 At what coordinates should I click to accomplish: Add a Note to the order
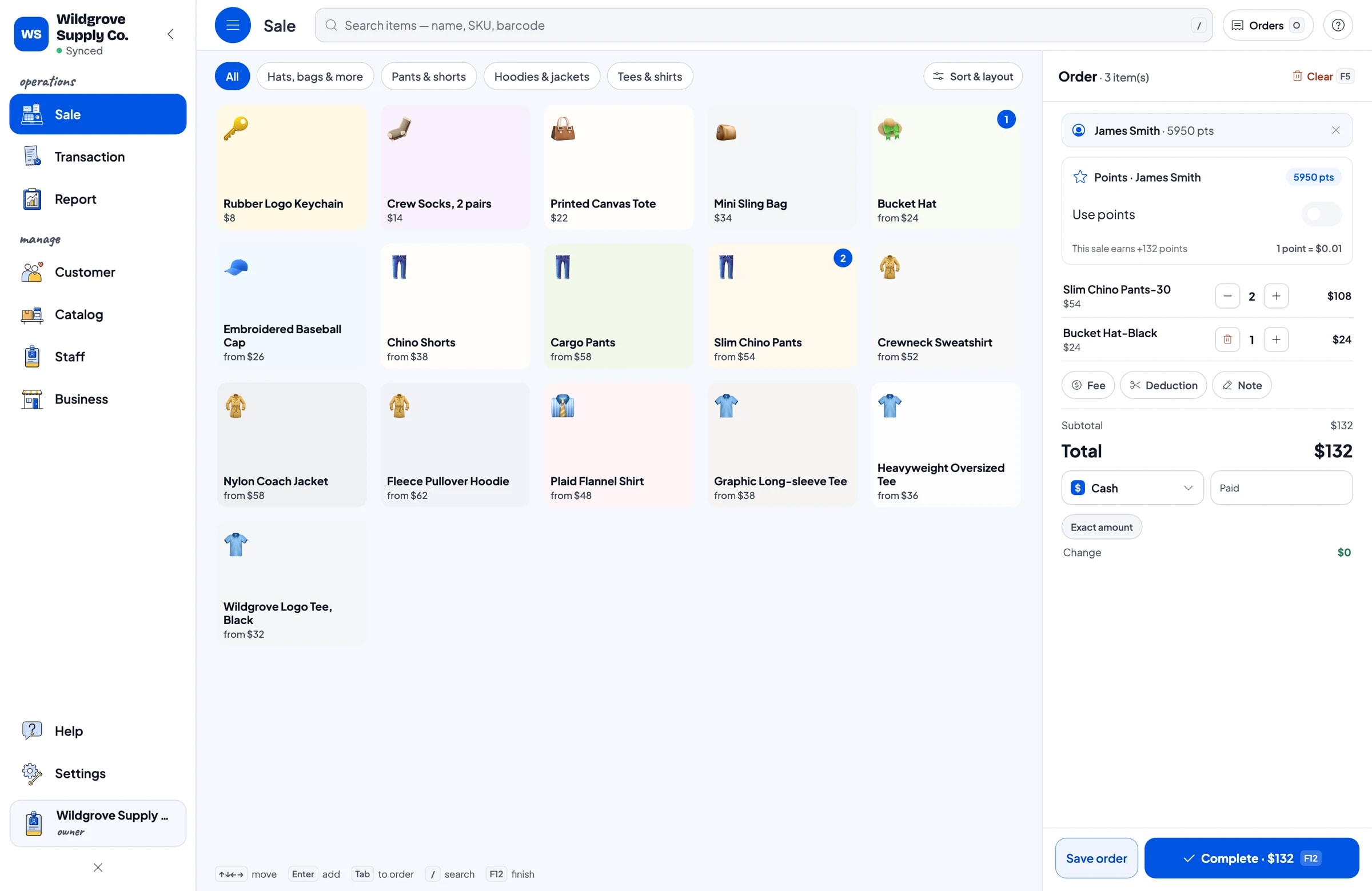[x=1241, y=385]
